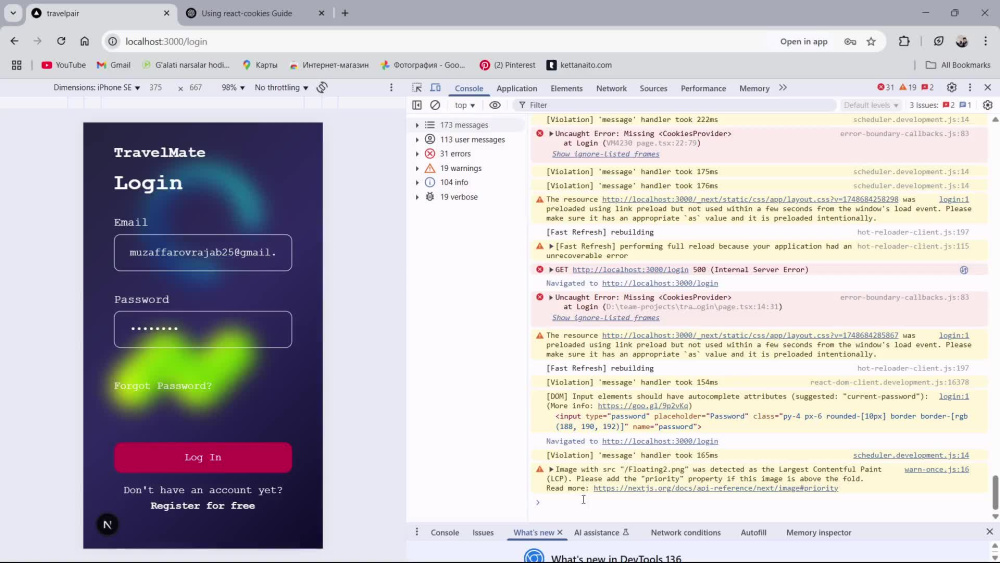Open the password manager key icon

(850, 41)
